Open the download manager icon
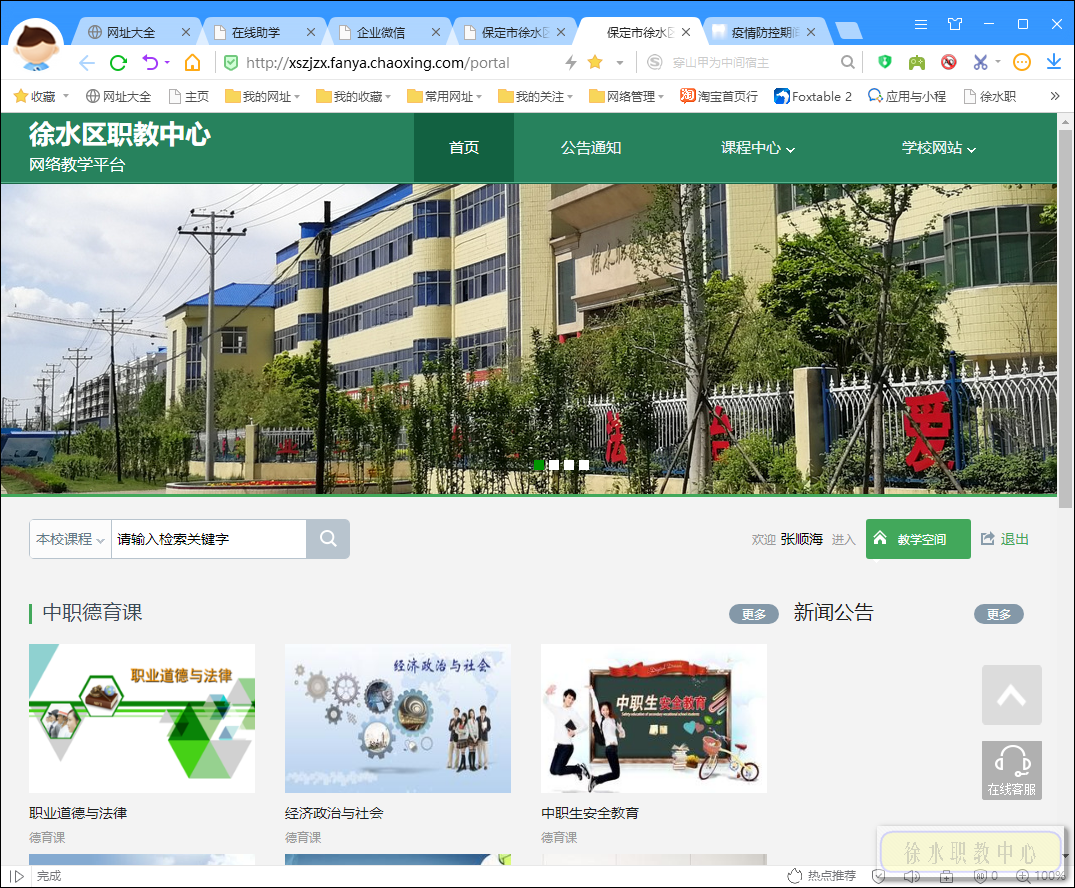The height and width of the screenshot is (888, 1075). pos(1052,61)
